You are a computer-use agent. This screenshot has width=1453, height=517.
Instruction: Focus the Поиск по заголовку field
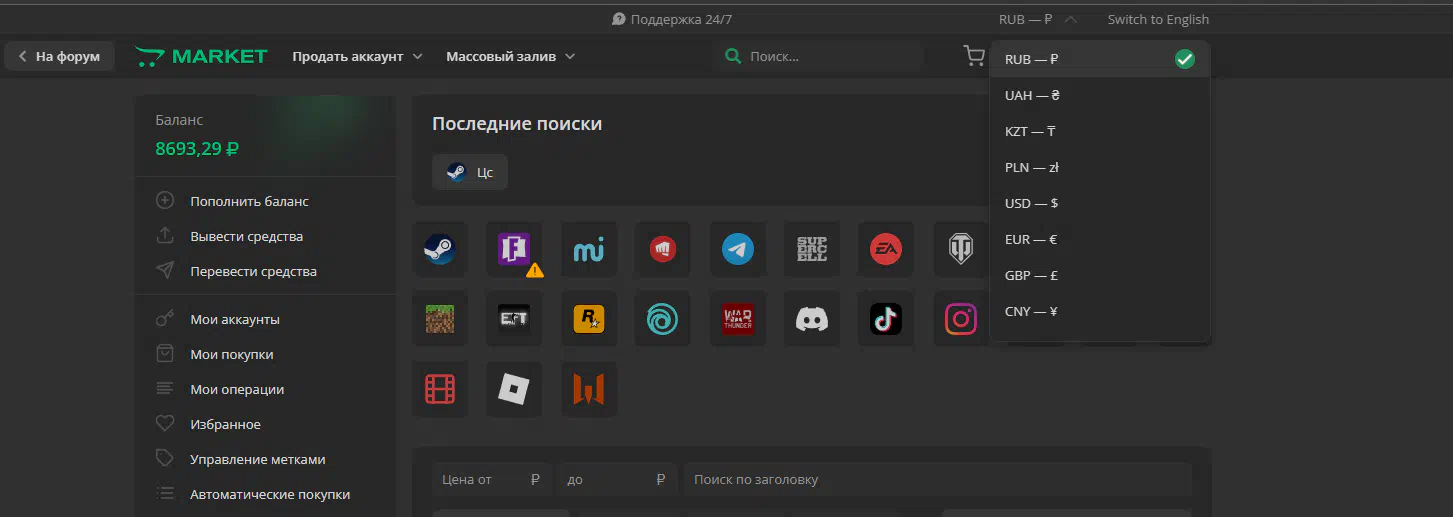[937, 479]
